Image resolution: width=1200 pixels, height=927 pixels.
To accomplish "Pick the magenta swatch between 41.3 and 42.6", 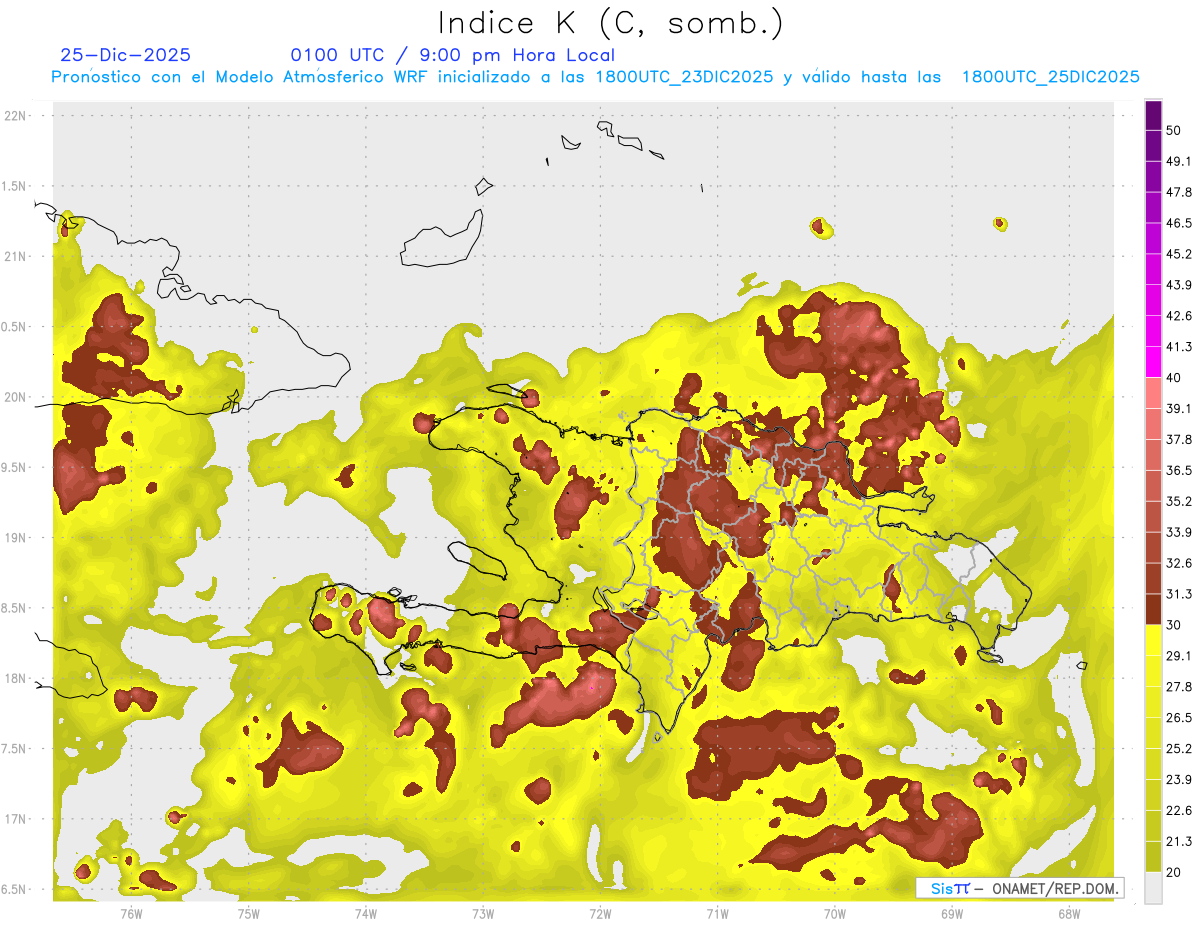I will [x=1153, y=331].
